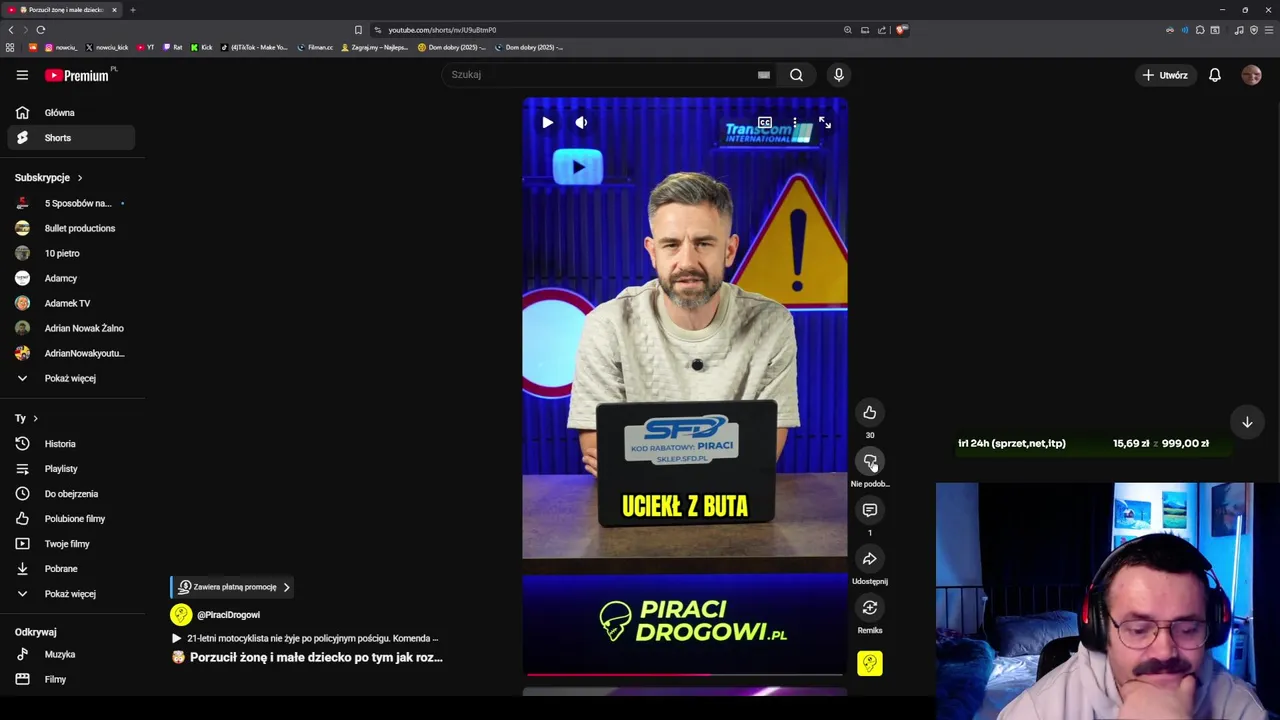The height and width of the screenshot is (720, 1280).
Task: Dislike the Short (Nie podoba)
Action: click(x=870, y=461)
